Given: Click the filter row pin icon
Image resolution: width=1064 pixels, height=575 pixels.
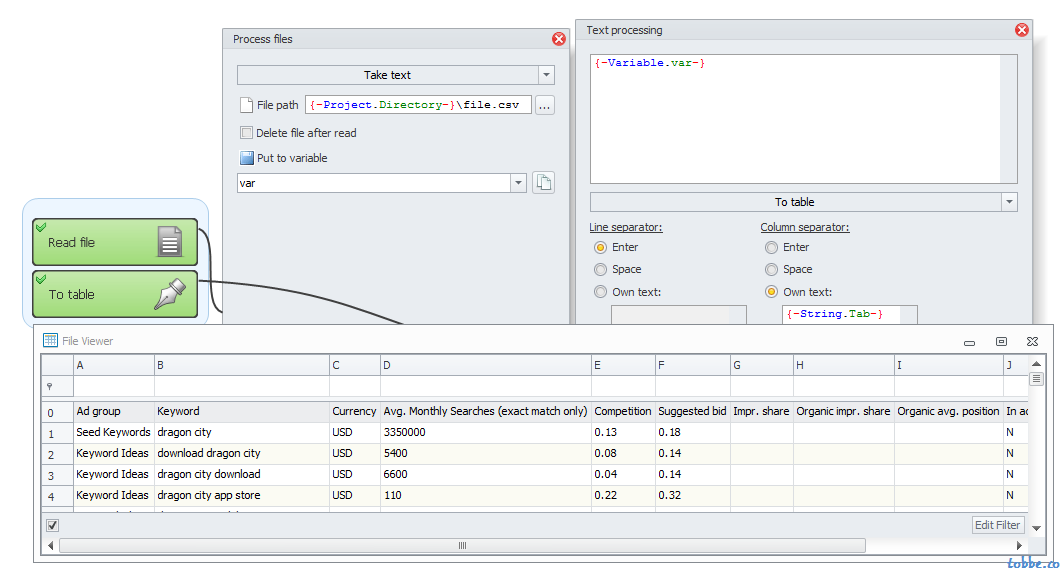Looking at the screenshot, I should click(50, 386).
